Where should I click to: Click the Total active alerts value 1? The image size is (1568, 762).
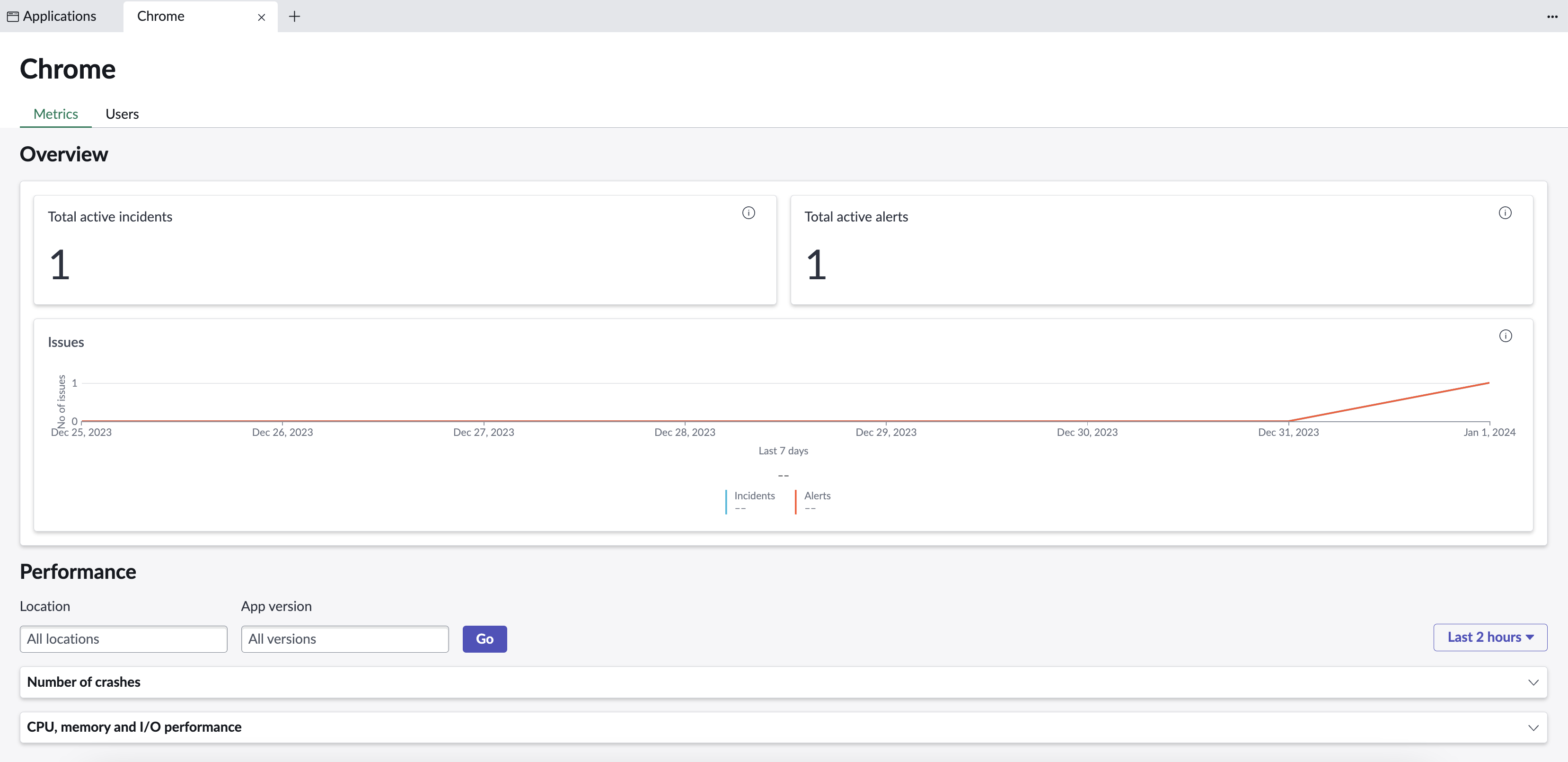click(816, 265)
